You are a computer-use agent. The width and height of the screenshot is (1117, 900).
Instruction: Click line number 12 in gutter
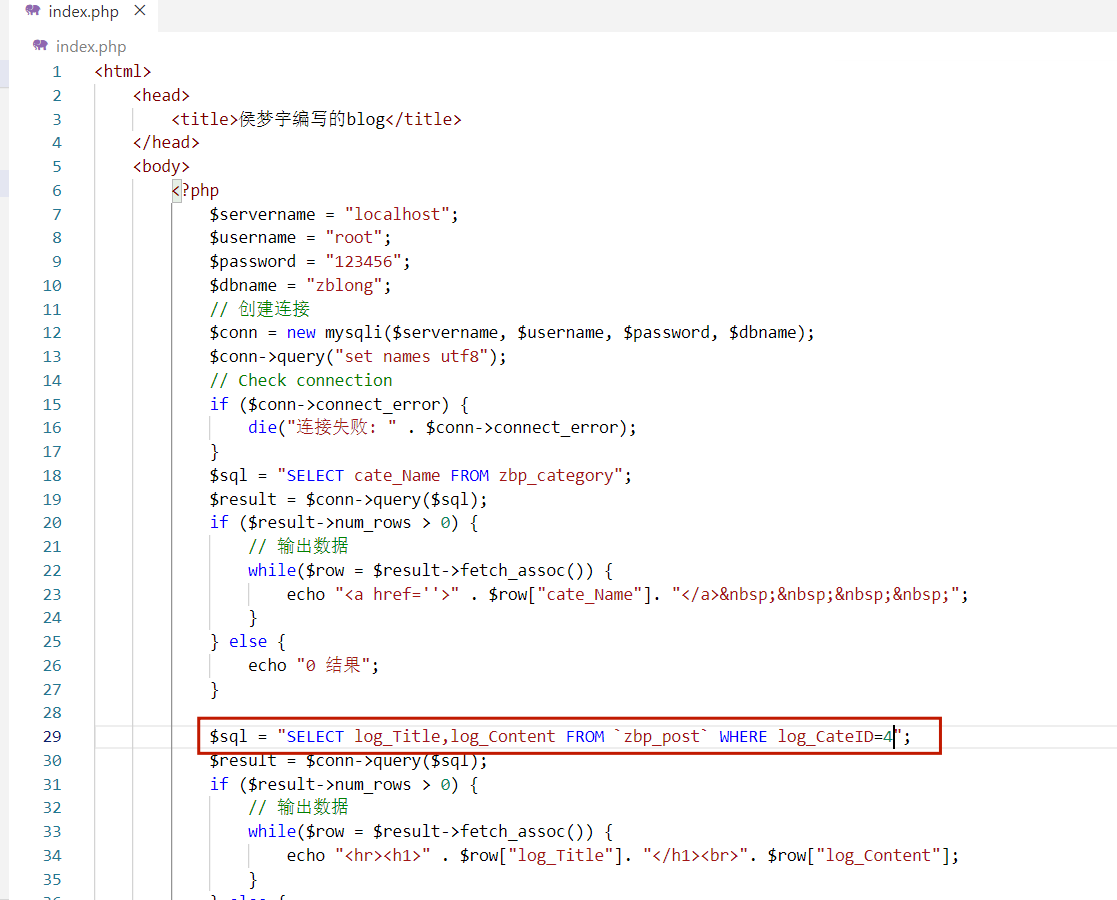pyautogui.click(x=52, y=333)
